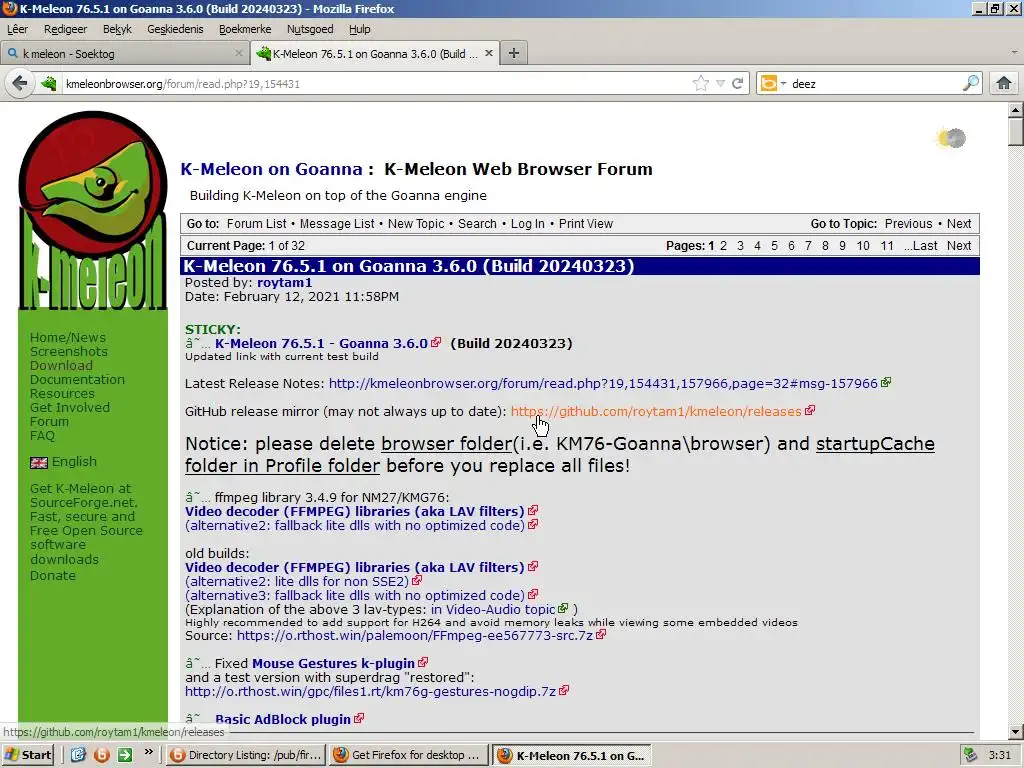1024x768 pixels.
Task: Open poster profile roytam1
Action: pos(284,283)
